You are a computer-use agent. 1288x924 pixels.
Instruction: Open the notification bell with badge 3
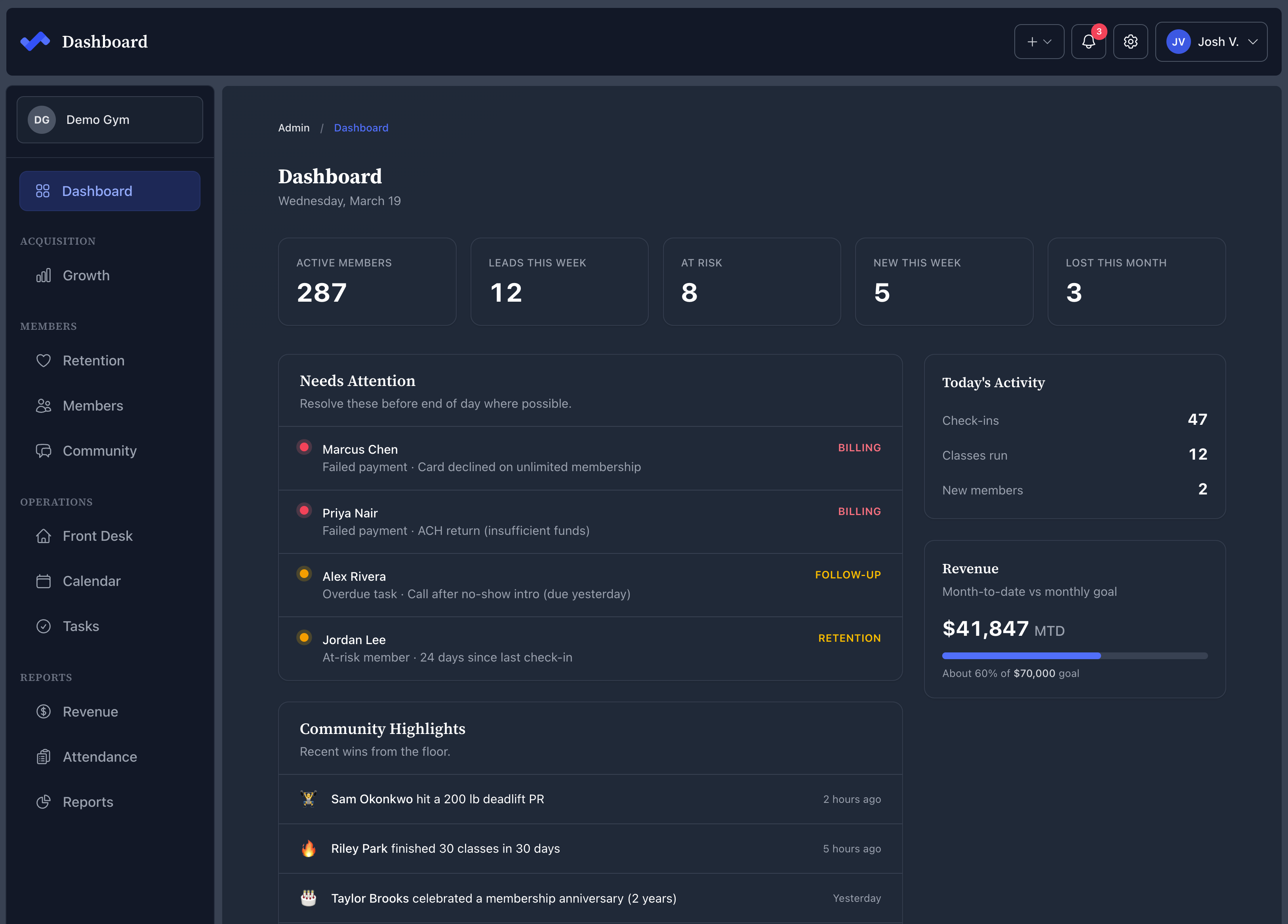click(1089, 42)
